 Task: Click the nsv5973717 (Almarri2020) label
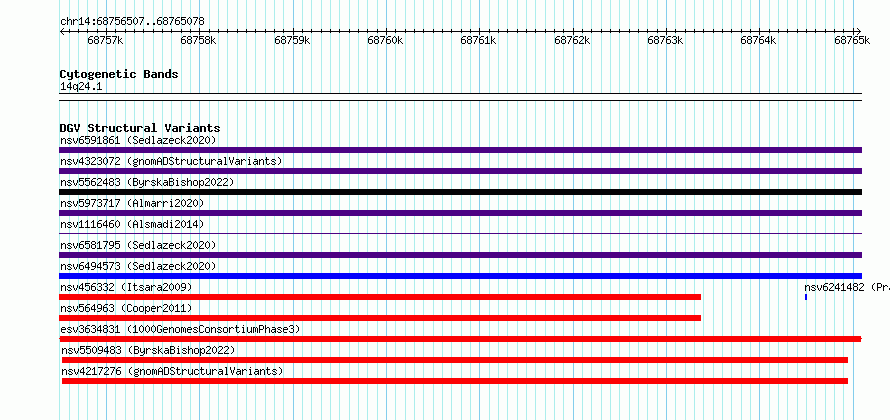(132, 203)
